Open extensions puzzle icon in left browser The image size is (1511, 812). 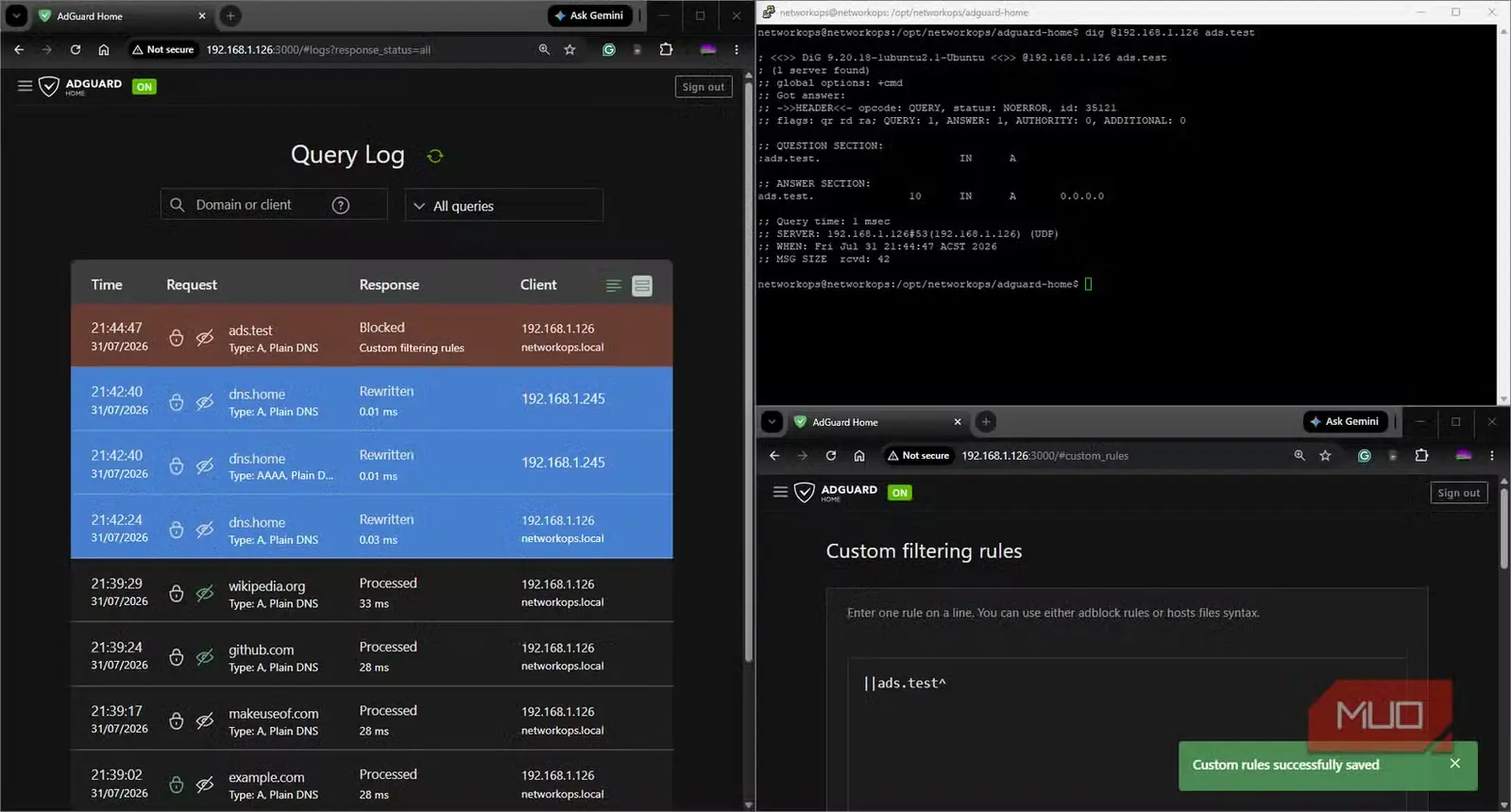[666, 49]
